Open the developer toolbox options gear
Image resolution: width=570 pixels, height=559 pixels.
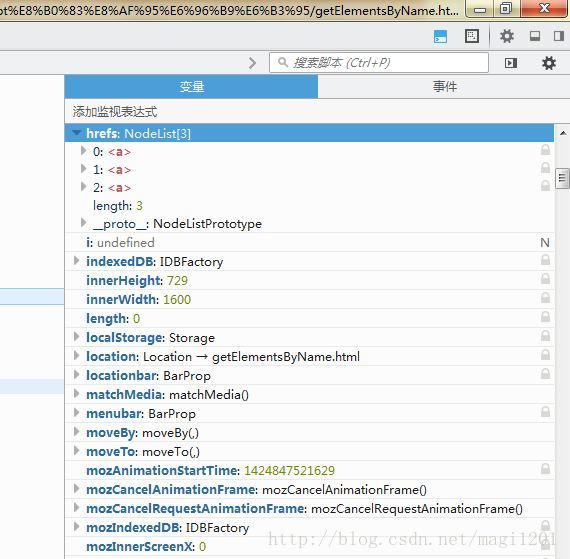pos(507,36)
